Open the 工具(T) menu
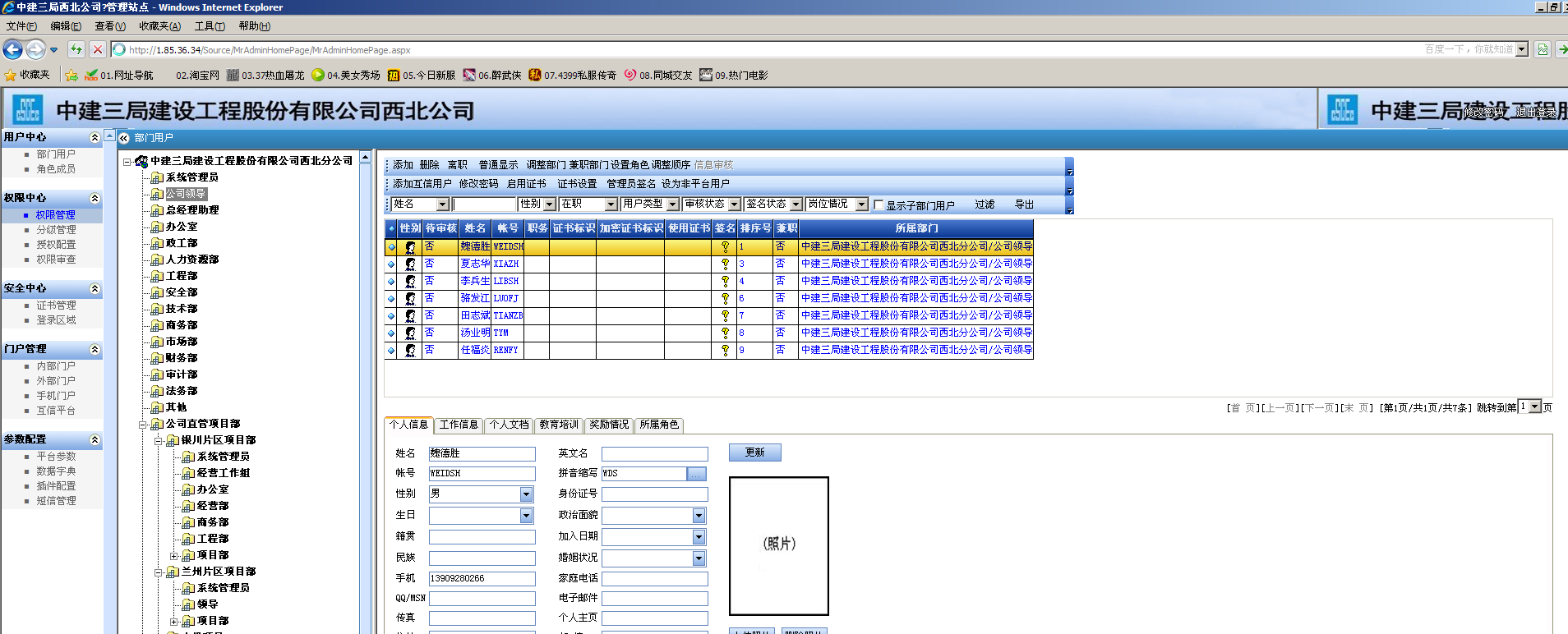This screenshot has height=634, width=1568. 210,26
